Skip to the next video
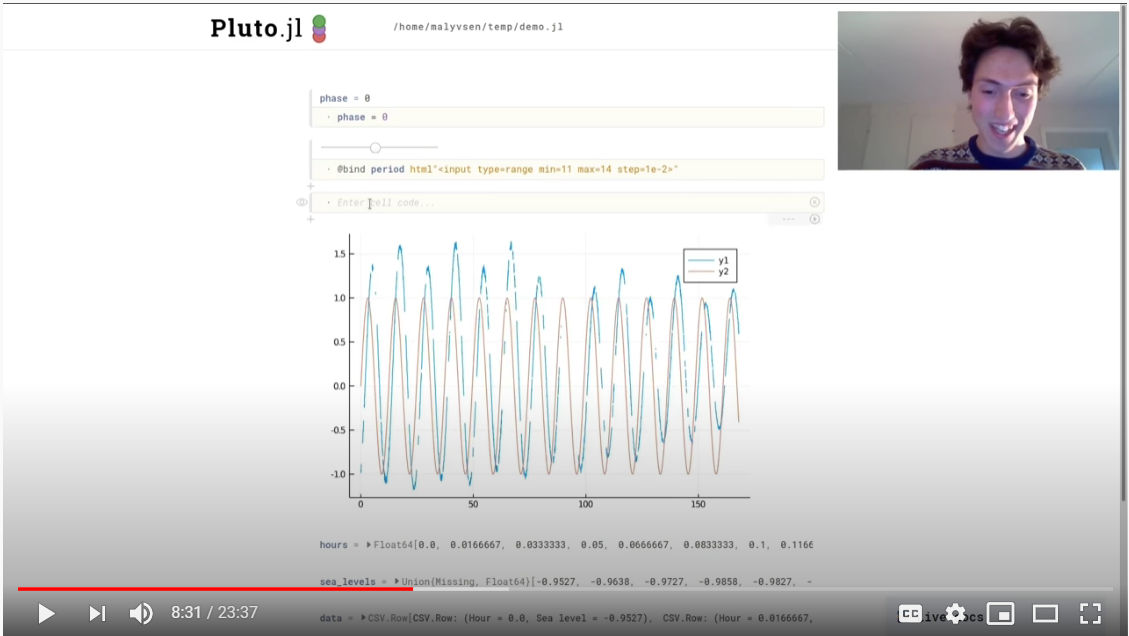The image size is (1129, 636). point(97,613)
